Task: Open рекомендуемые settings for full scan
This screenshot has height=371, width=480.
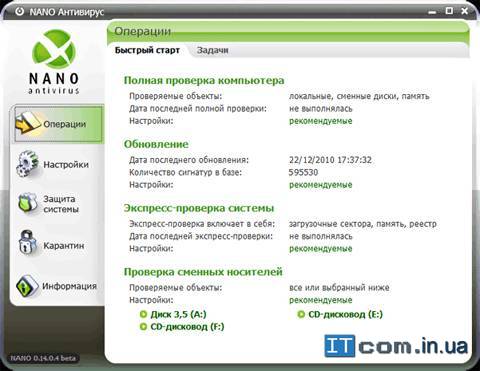Action: 320,121
